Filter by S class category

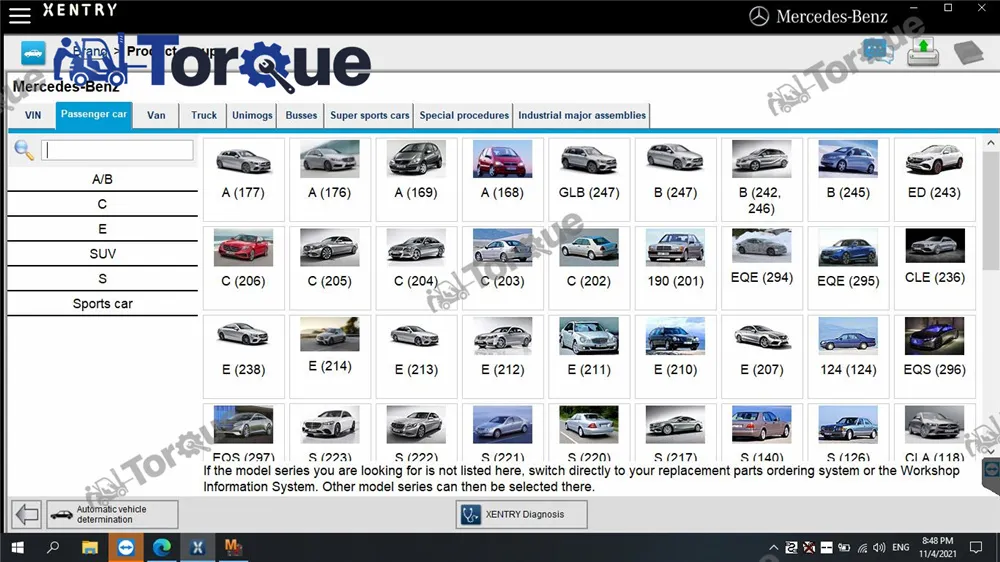point(102,279)
